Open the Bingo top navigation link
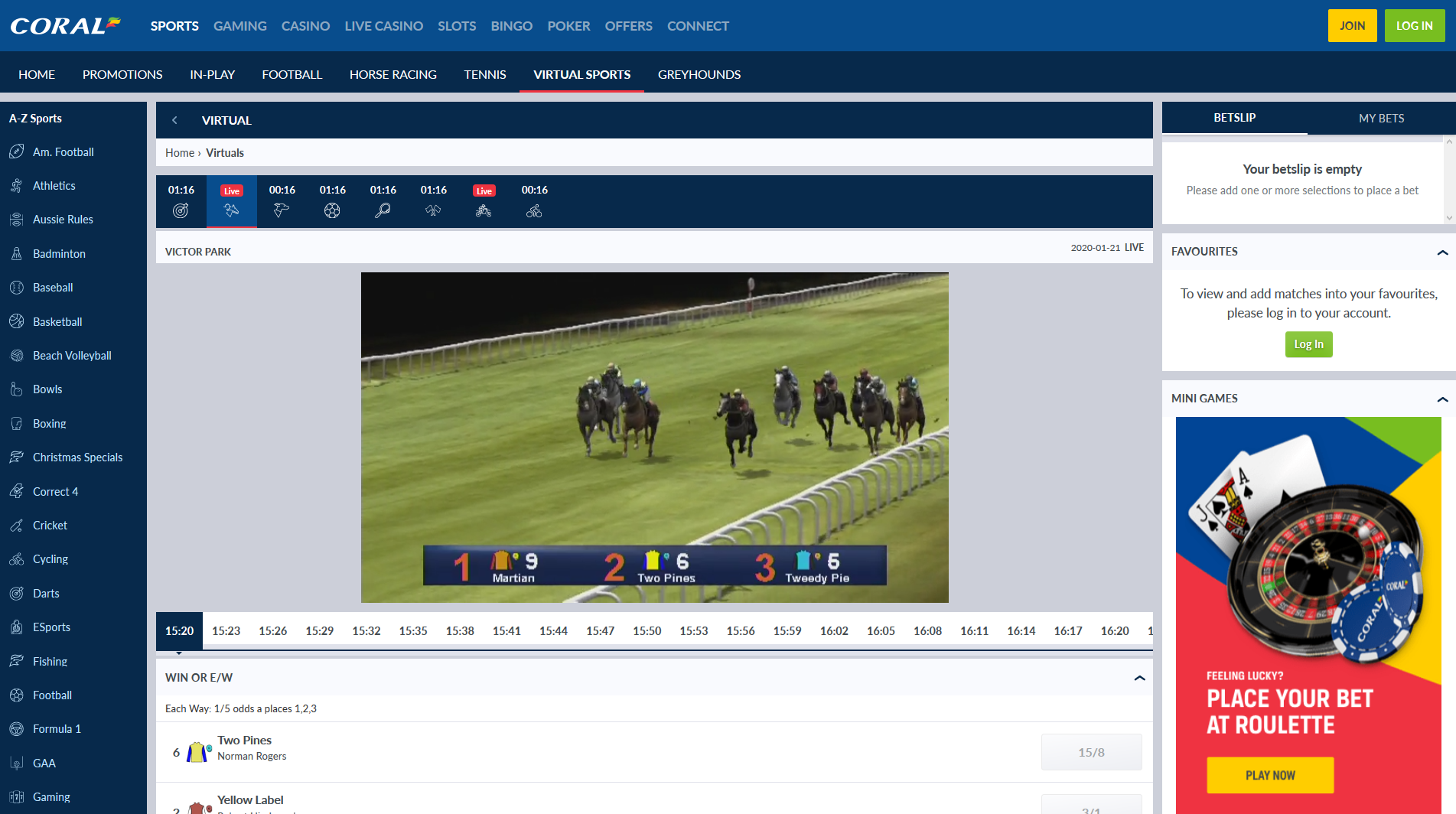 511,26
